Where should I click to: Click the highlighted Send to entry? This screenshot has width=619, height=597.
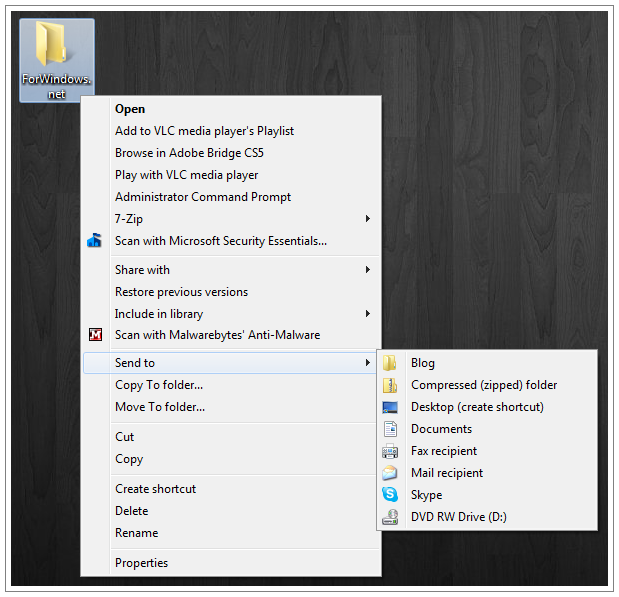click(230, 363)
